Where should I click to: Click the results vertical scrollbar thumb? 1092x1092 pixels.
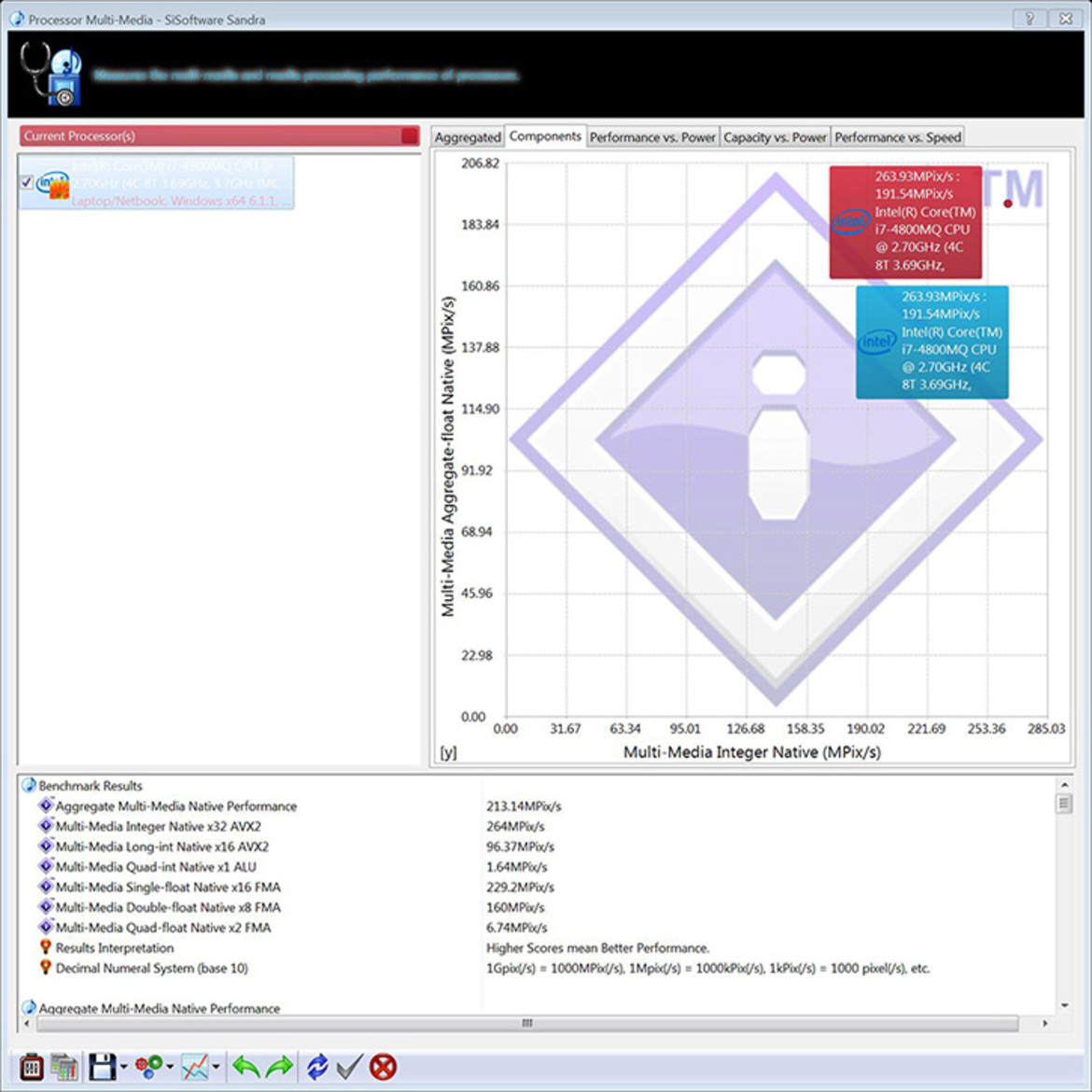click(x=1063, y=804)
